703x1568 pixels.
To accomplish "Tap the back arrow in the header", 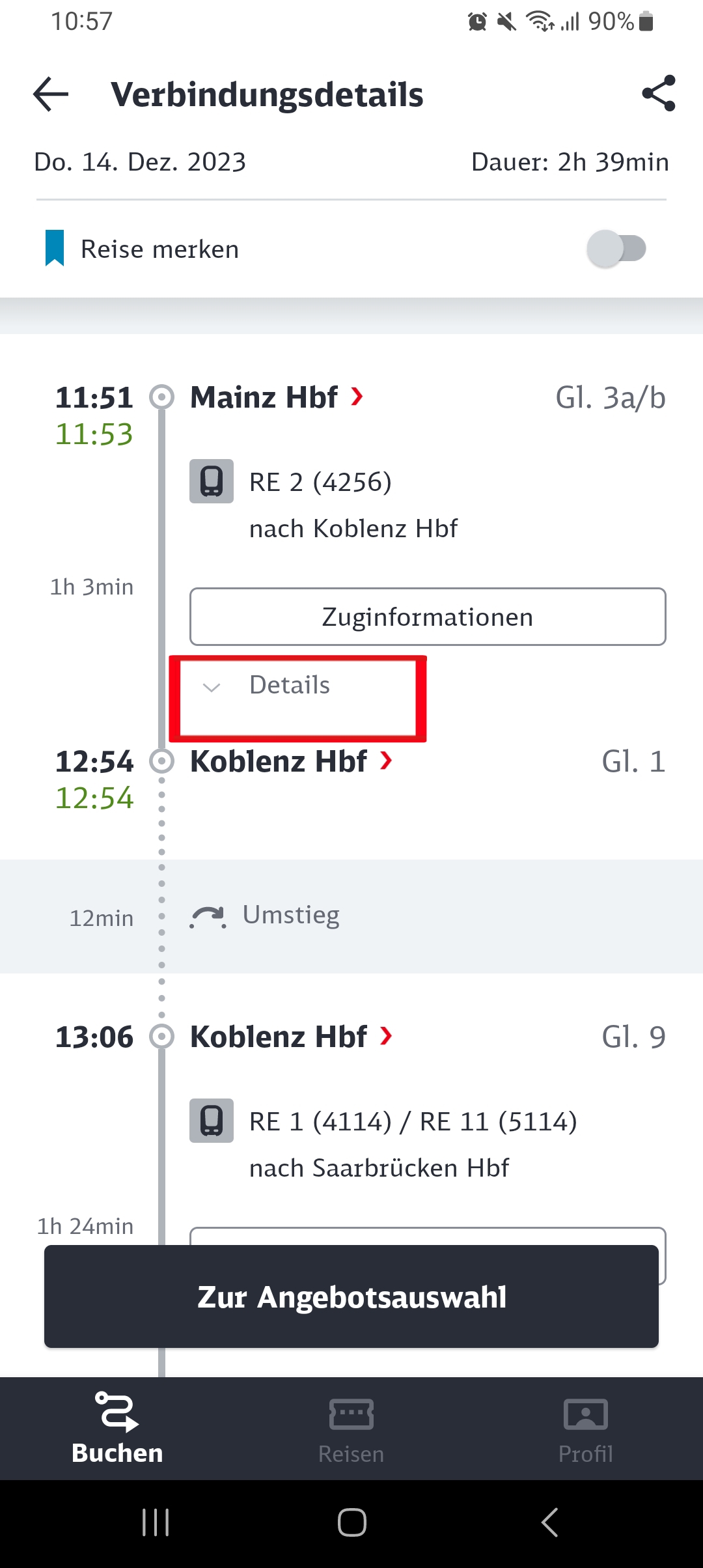I will point(51,94).
